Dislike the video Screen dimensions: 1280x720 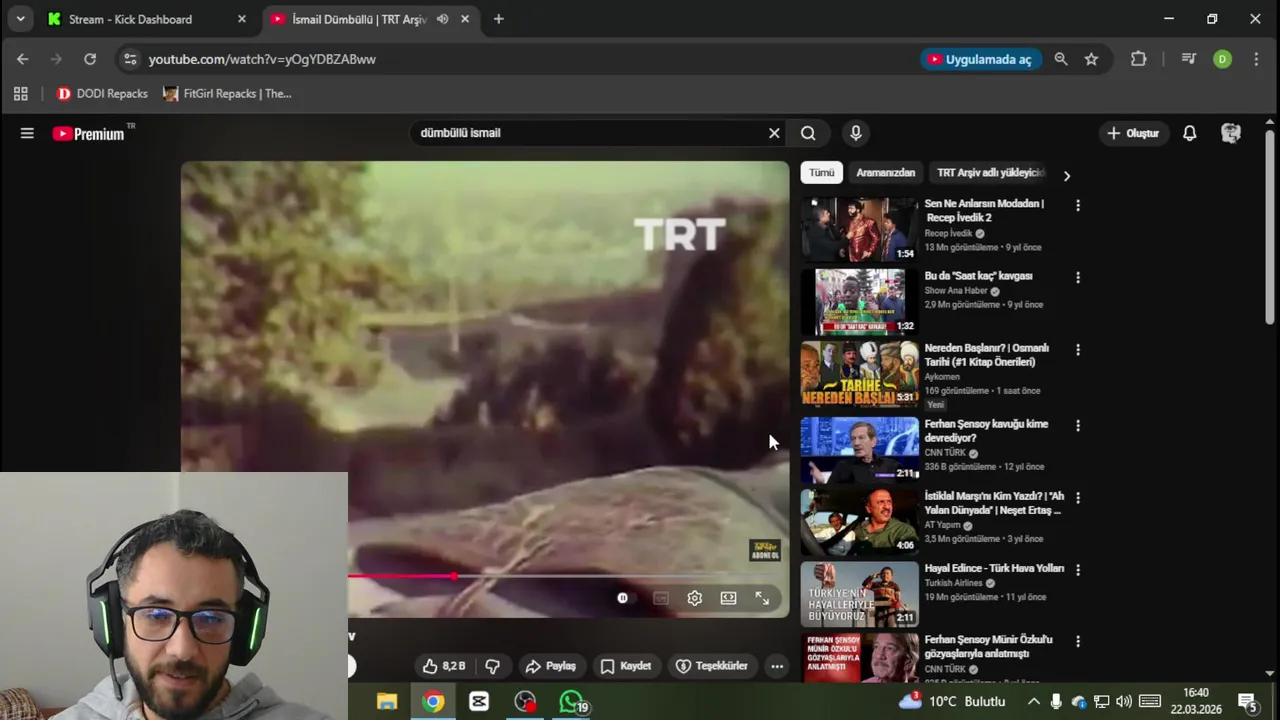[x=492, y=666]
